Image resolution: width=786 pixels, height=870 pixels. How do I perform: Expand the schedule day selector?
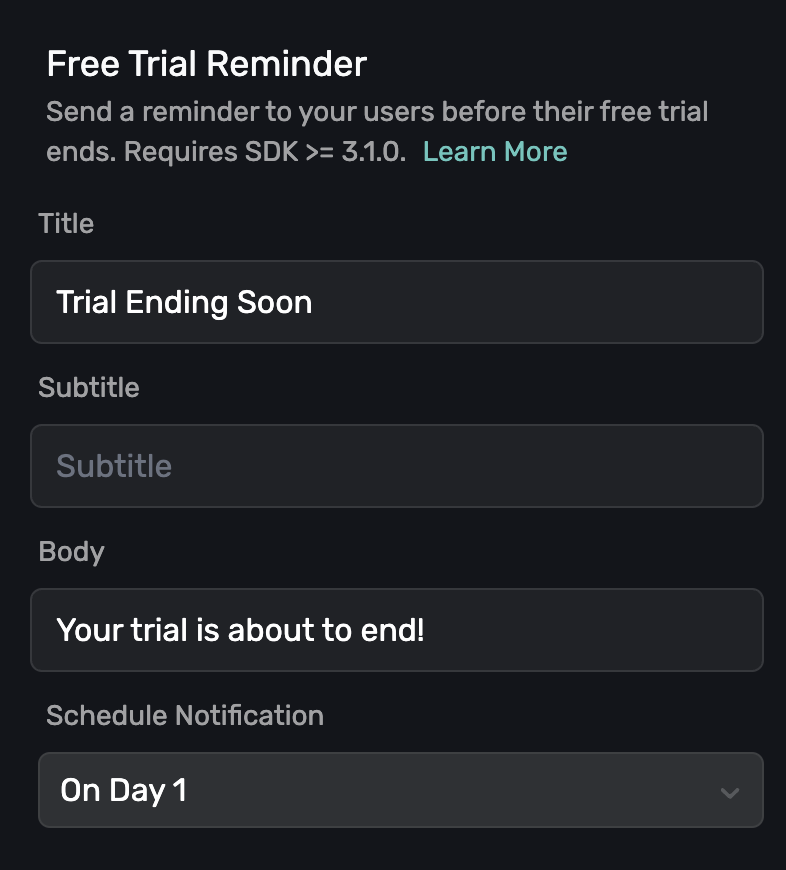pyautogui.click(x=400, y=790)
